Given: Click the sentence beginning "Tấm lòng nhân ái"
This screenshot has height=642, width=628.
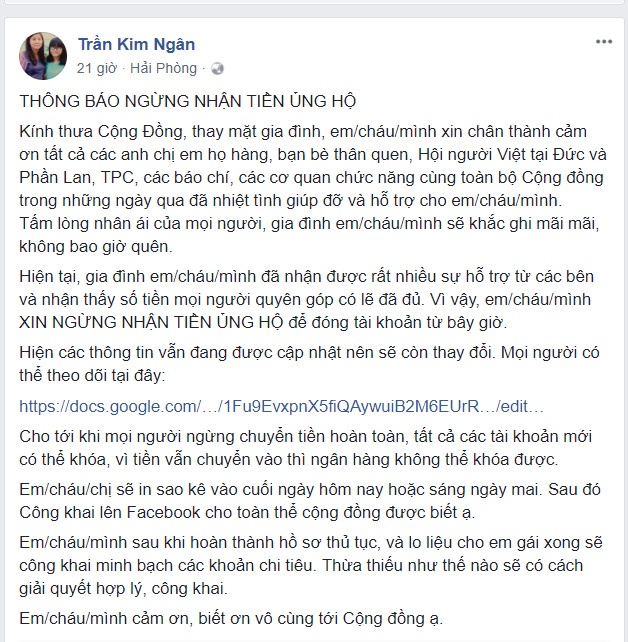Looking at the screenshot, I should (x=309, y=235).
